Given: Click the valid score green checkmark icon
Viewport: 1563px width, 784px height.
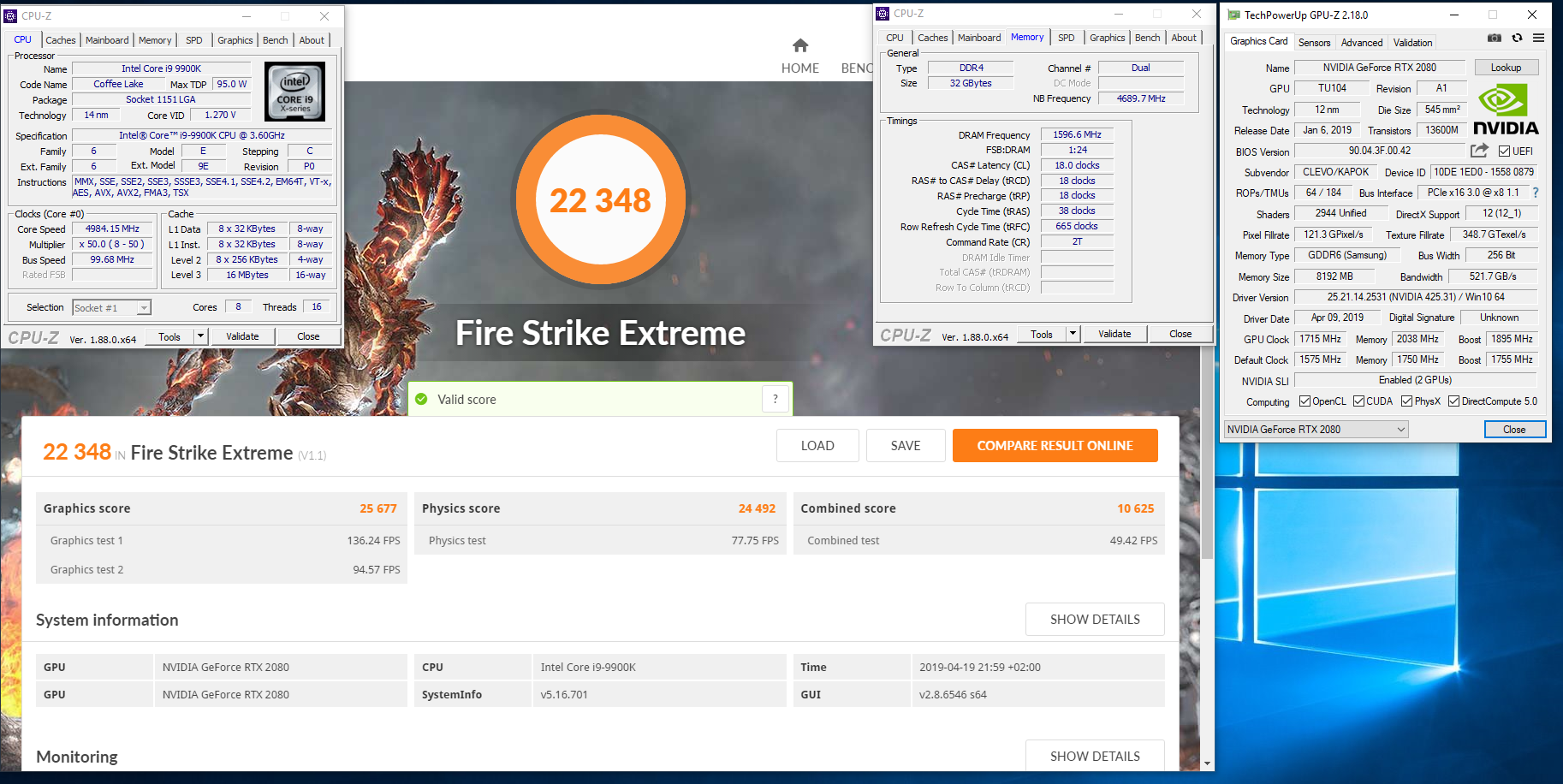Looking at the screenshot, I should tap(421, 399).
